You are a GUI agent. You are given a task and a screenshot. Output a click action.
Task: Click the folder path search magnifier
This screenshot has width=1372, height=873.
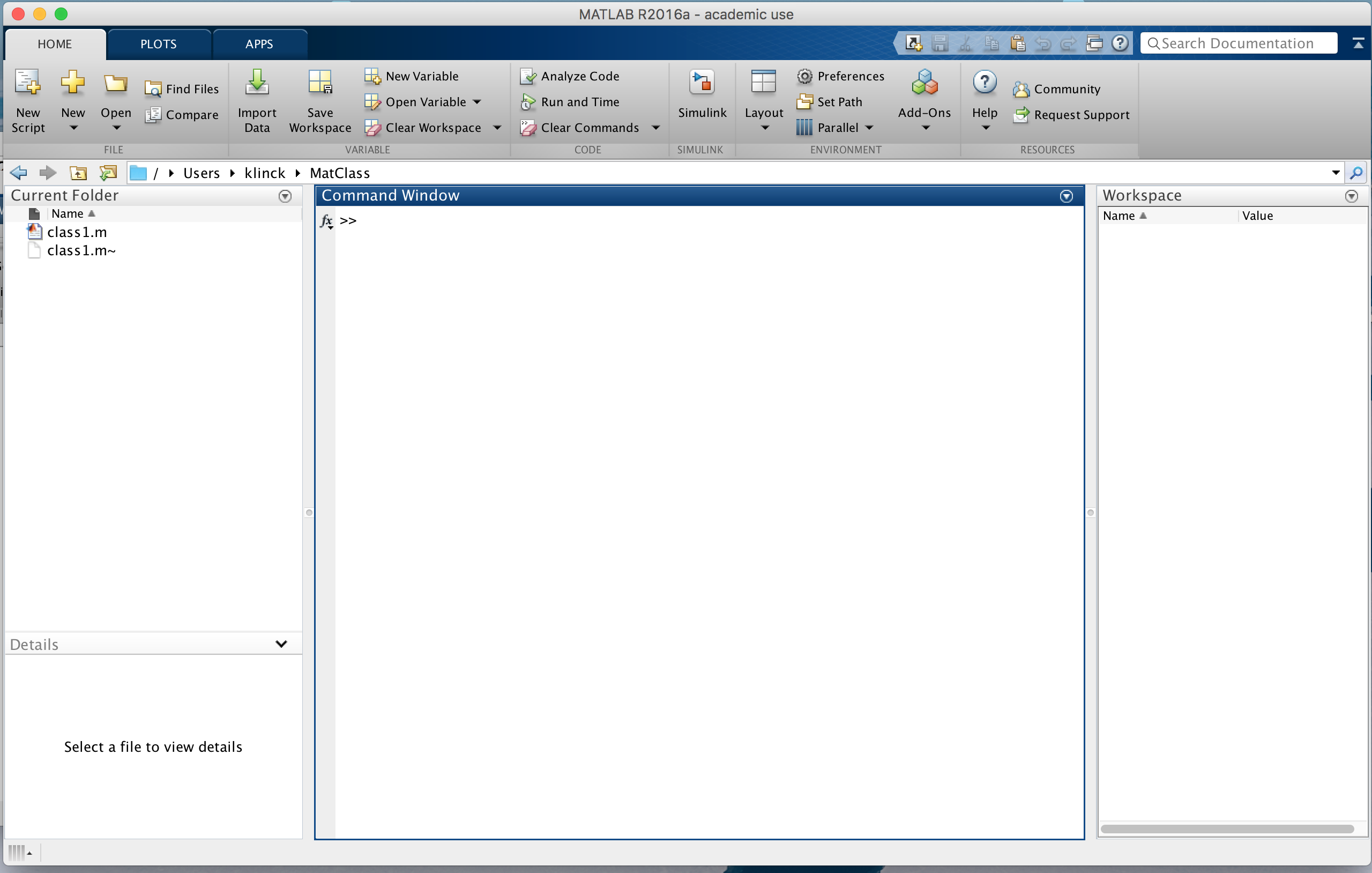(x=1357, y=173)
